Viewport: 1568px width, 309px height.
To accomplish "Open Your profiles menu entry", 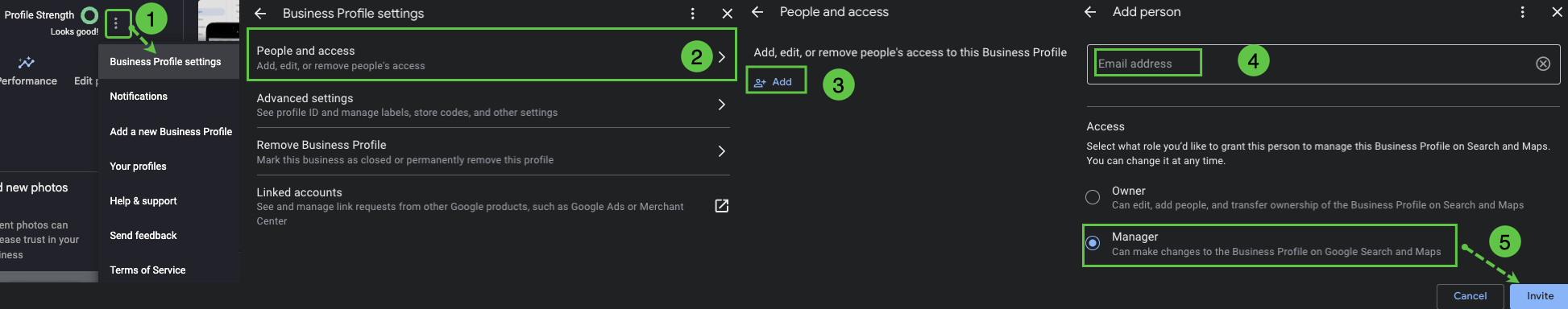I will tap(169, 167).
